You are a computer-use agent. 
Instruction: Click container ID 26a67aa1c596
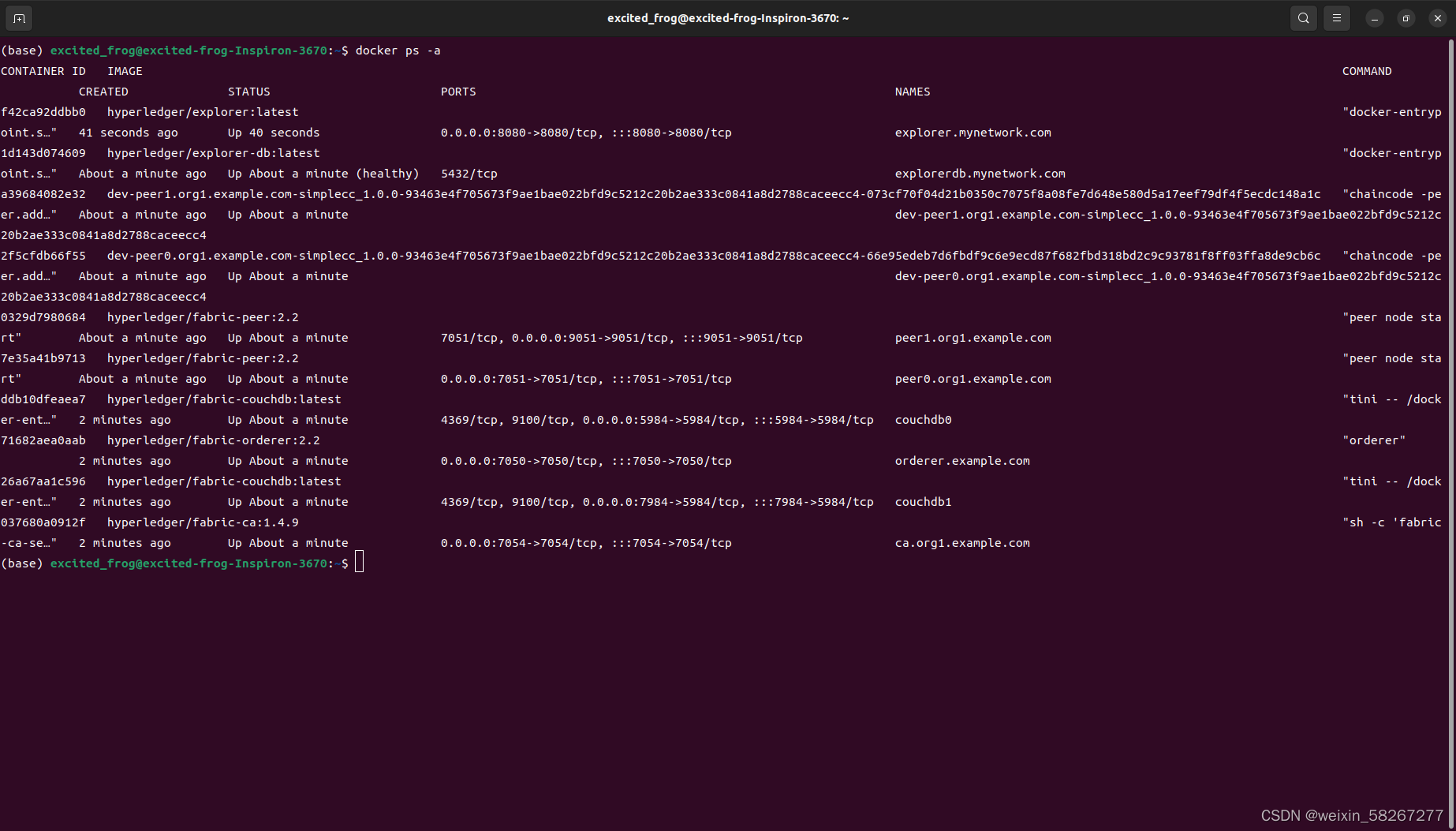point(43,481)
